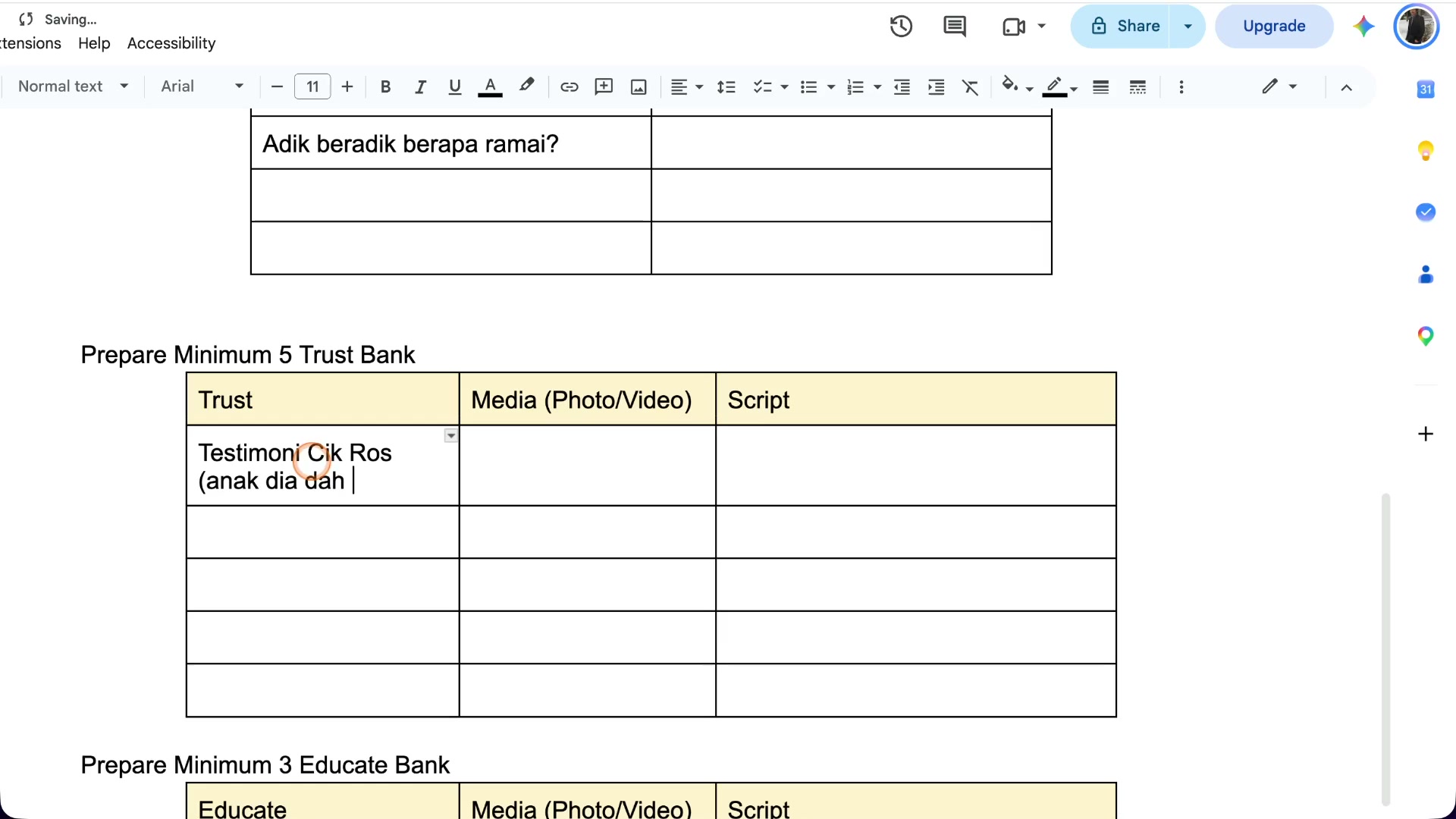Image resolution: width=1456 pixels, height=819 pixels.
Task: Increase indent toolbar icon
Action: click(937, 87)
